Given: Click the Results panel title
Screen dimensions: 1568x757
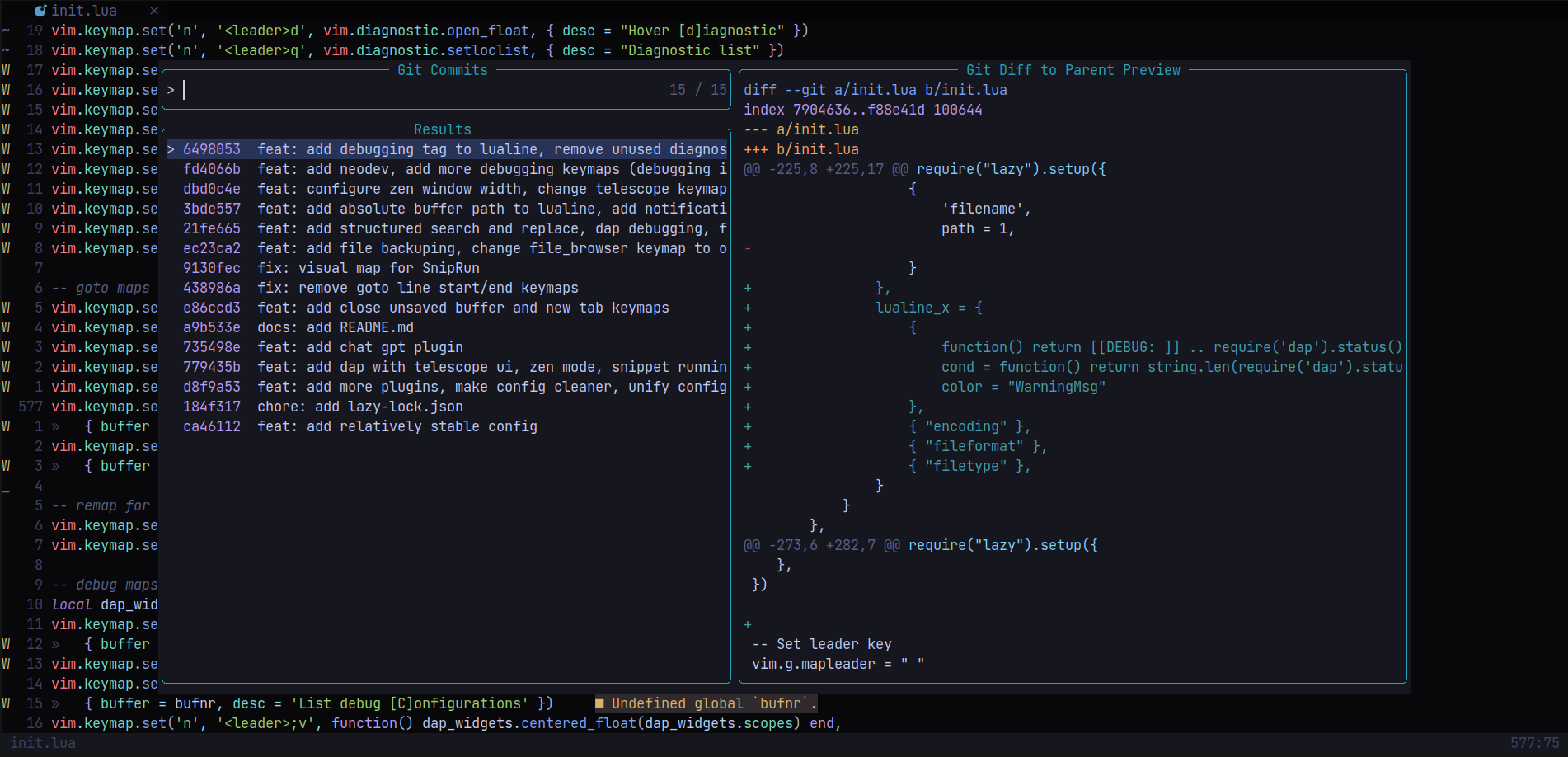Looking at the screenshot, I should pyautogui.click(x=443, y=129).
